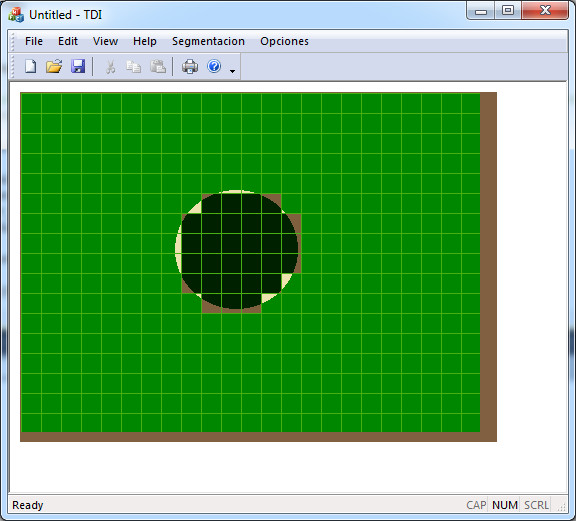
Task: Click the New document toolbar icon
Action: (30, 67)
